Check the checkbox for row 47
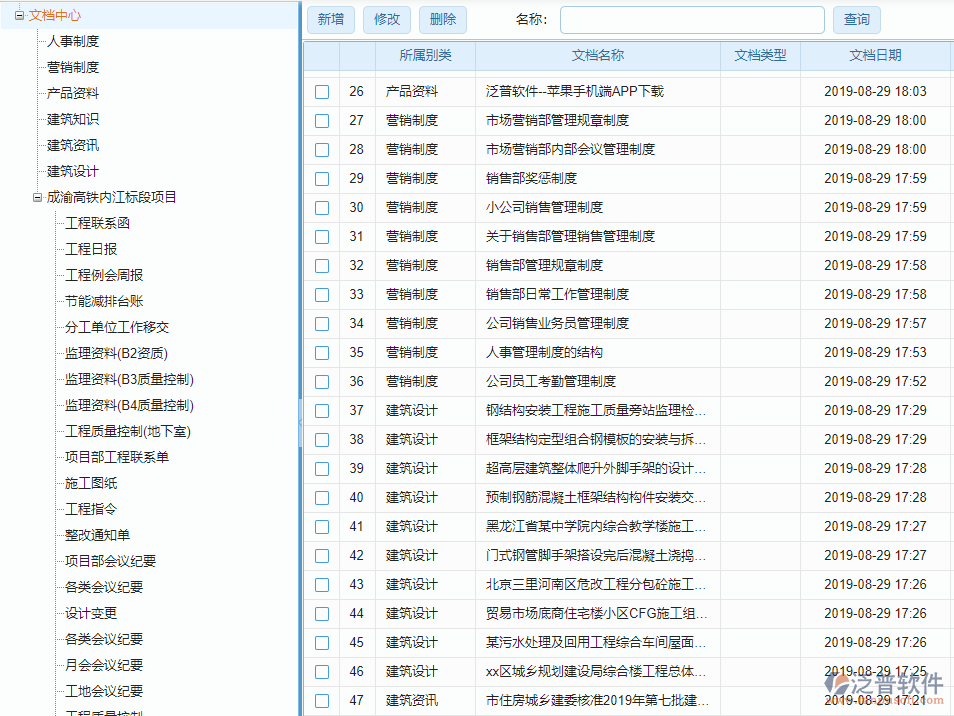 (321, 701)
